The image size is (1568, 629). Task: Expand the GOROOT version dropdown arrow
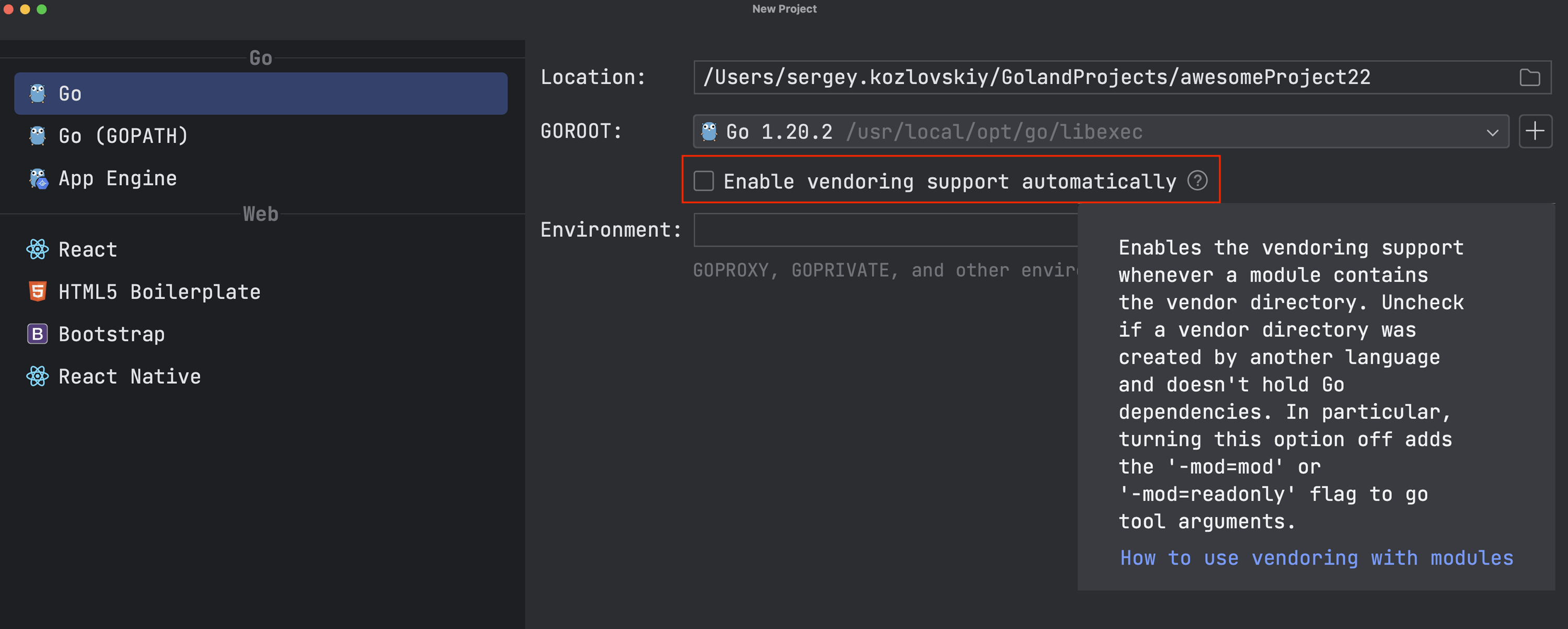(x=1492, y=132)
